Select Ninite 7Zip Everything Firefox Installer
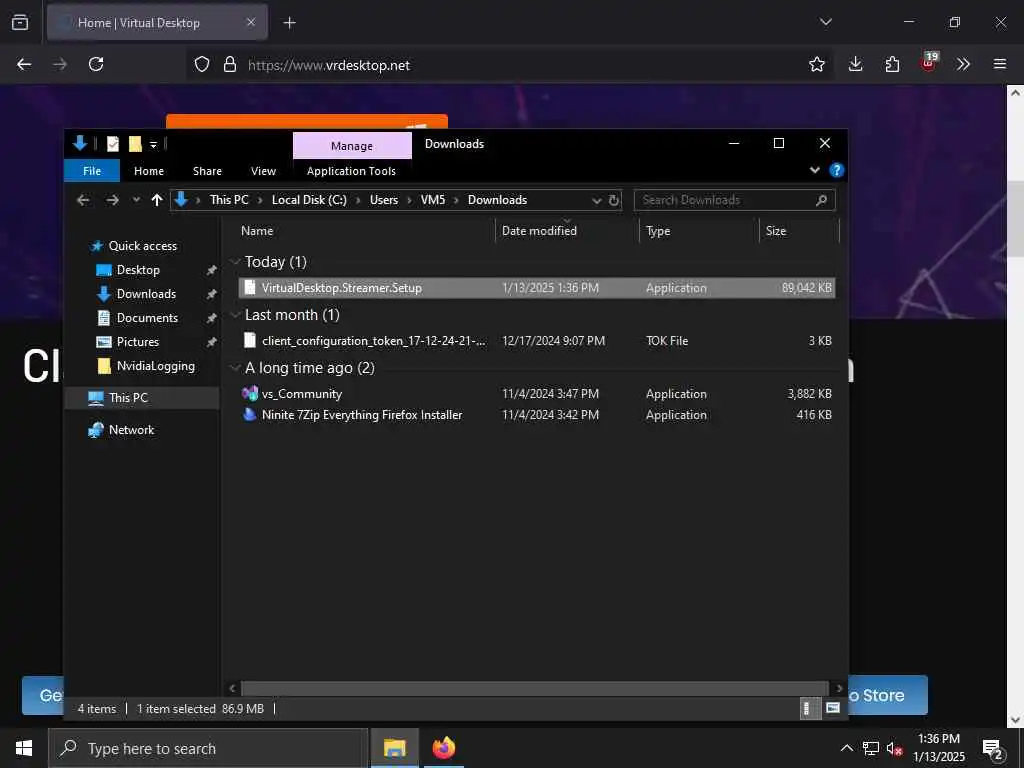 (x=537, y=415)
